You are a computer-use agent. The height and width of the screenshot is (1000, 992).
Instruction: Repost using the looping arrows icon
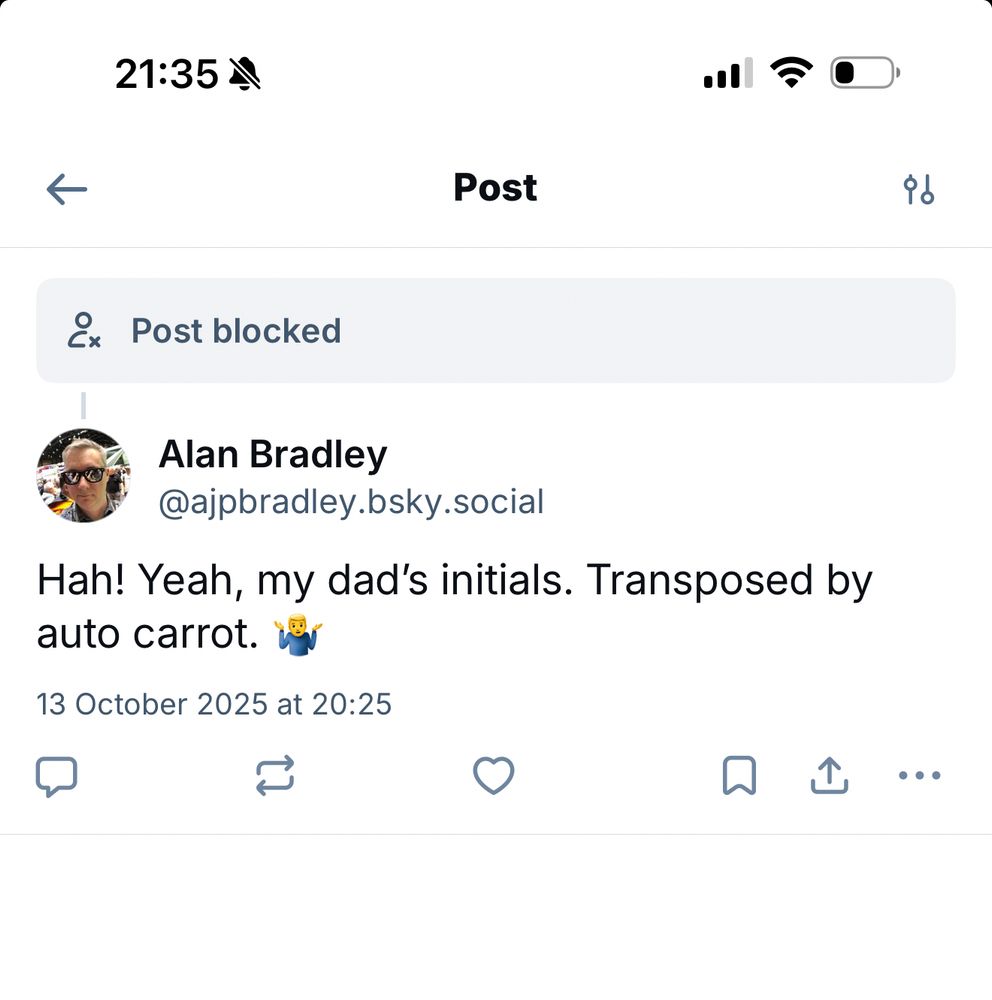[x=275, y=776]
